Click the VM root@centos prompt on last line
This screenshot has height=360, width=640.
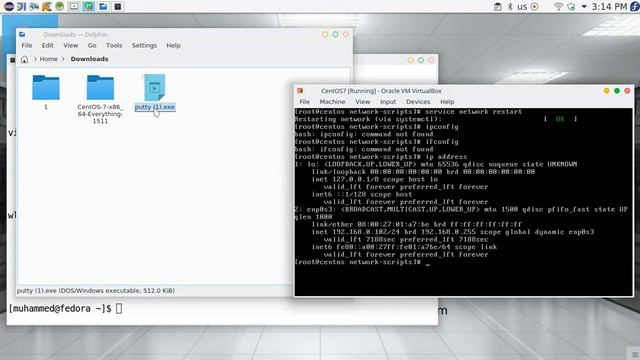(x=358, y=262)
